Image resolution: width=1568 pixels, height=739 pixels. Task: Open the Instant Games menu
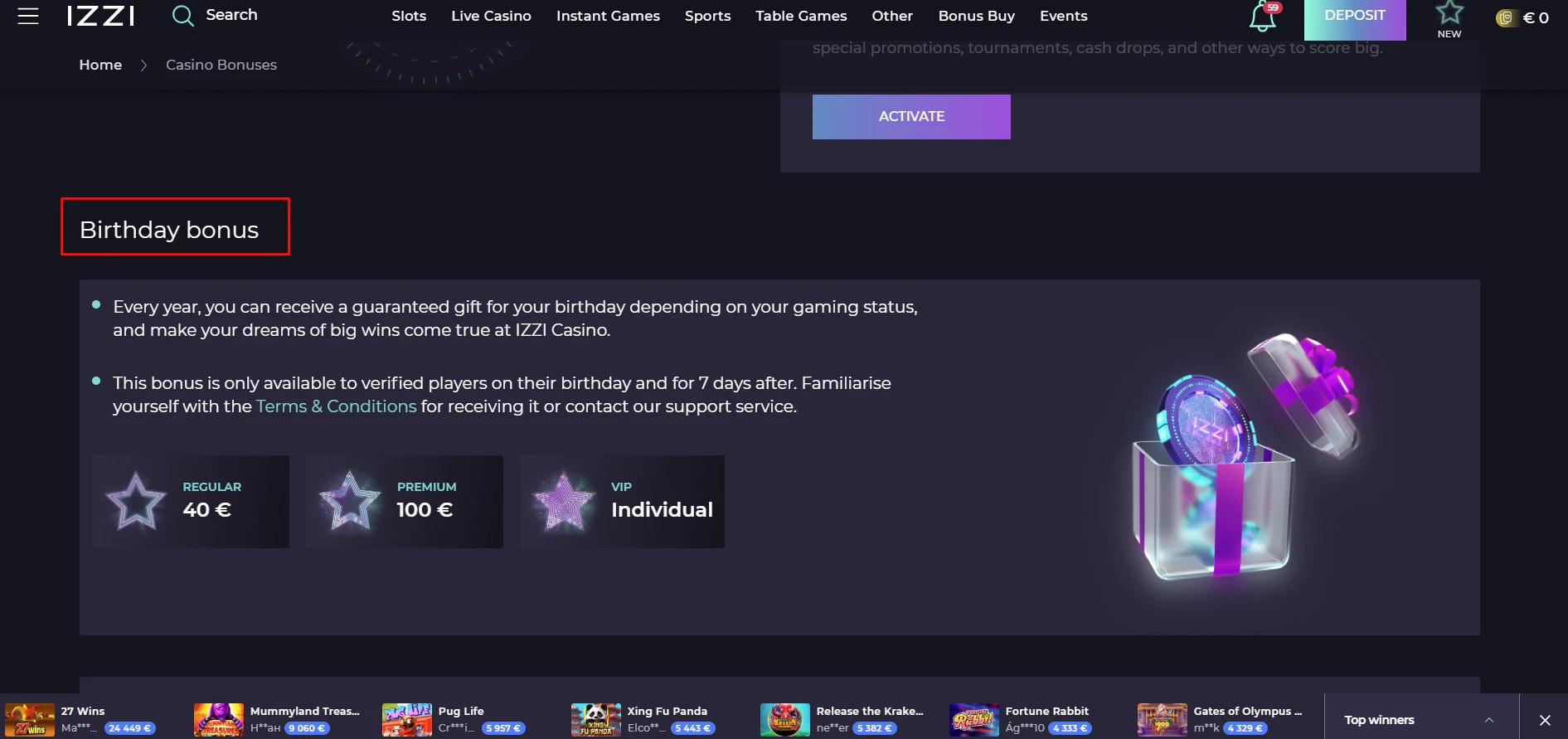click(608, 16)
